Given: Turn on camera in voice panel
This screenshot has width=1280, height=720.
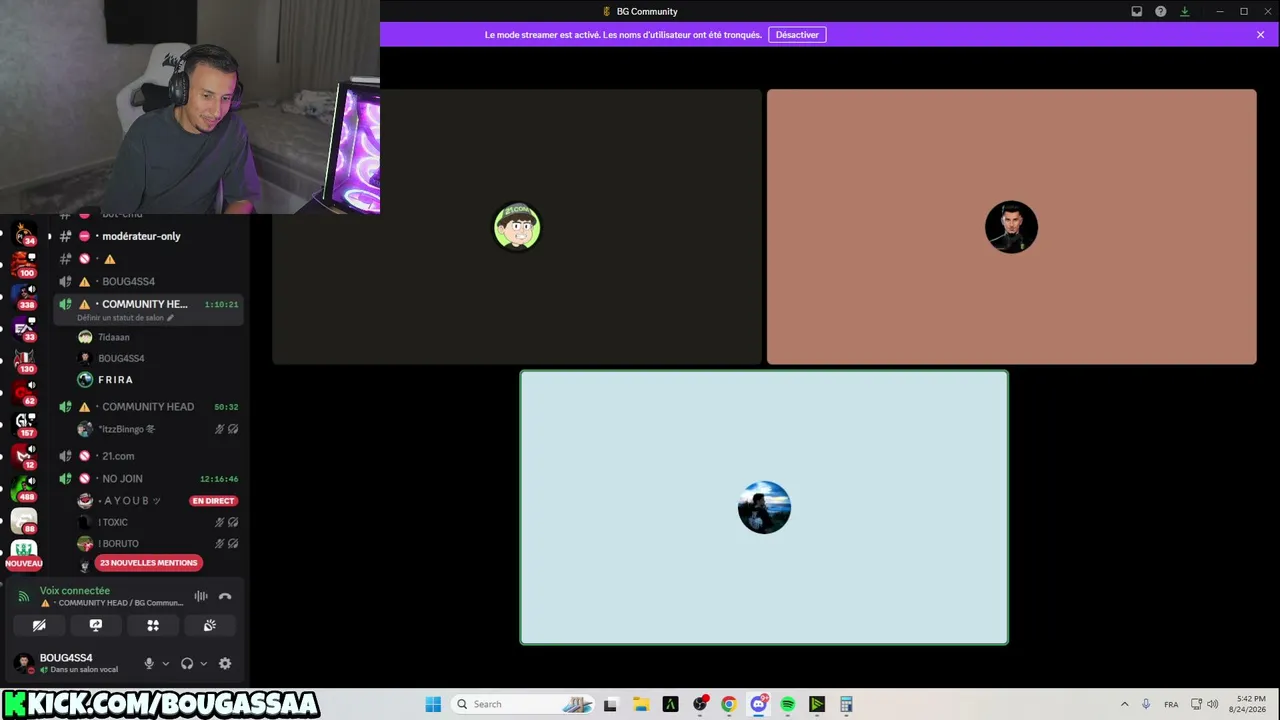Looking at the screenshot, I should 39,625.
